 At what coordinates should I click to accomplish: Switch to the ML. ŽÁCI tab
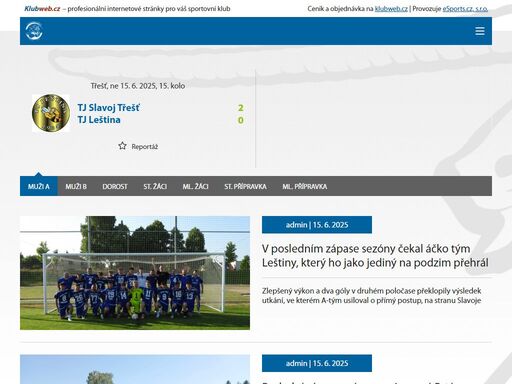[195, 186]
